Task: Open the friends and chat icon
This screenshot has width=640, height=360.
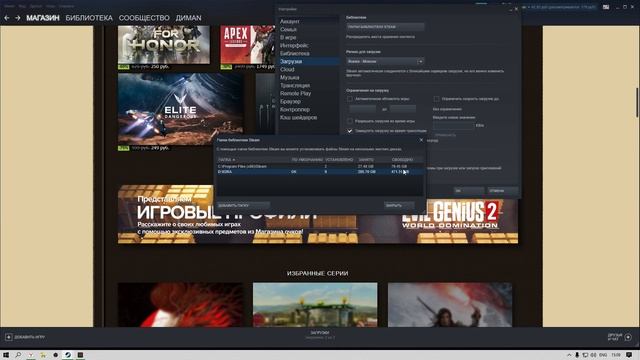Action: (628, 337)
